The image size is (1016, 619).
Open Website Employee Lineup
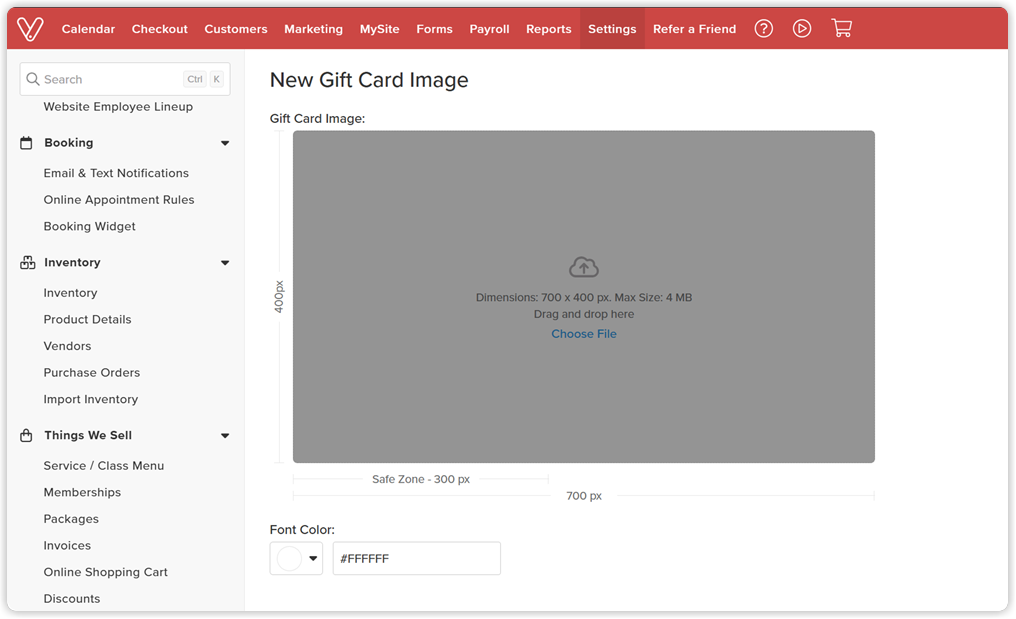click(x=118, y=107)
